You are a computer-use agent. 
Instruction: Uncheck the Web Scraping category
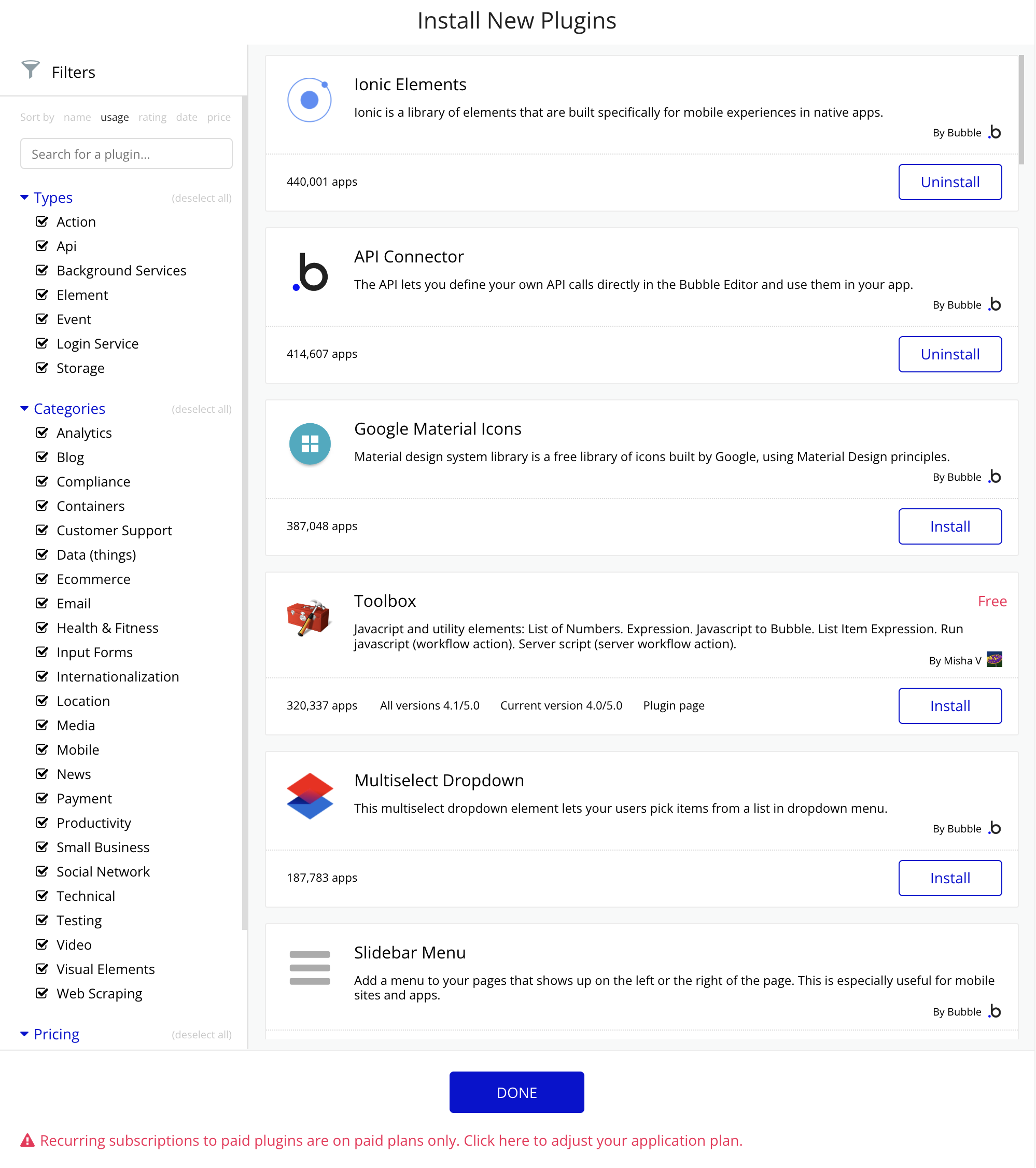pos(41,993)
